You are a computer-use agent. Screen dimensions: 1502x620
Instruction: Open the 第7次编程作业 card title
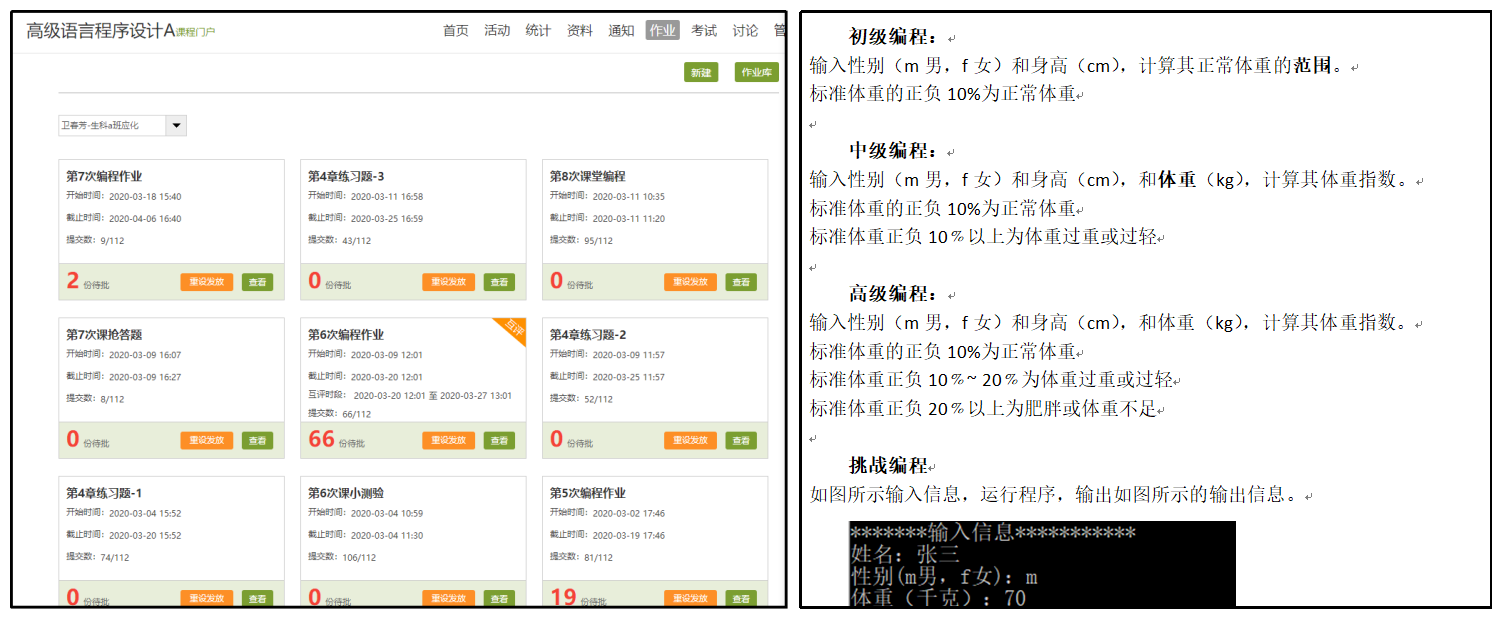[x=104, y=176]
